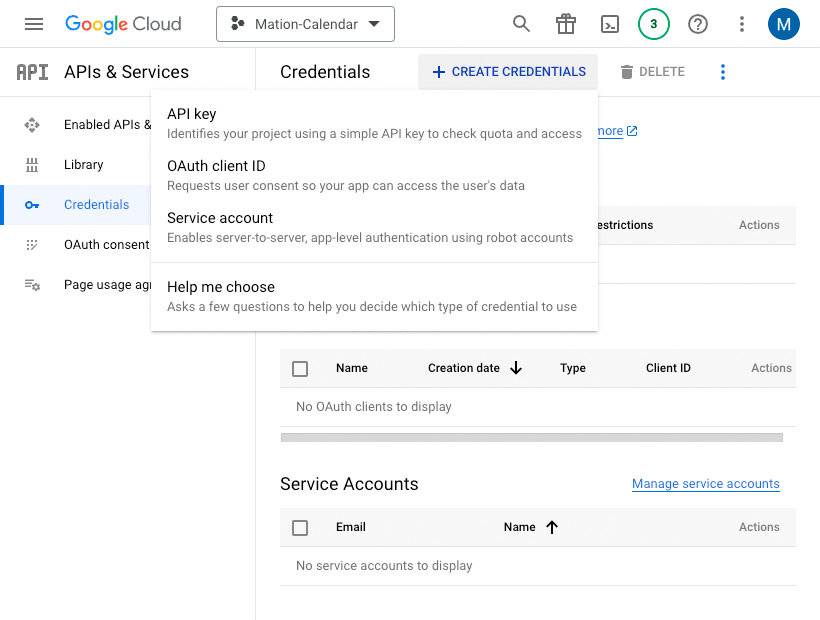The image size is (820, 620).
Task: Click the OAuth consent screen icon
Action: tap(32, 245)
